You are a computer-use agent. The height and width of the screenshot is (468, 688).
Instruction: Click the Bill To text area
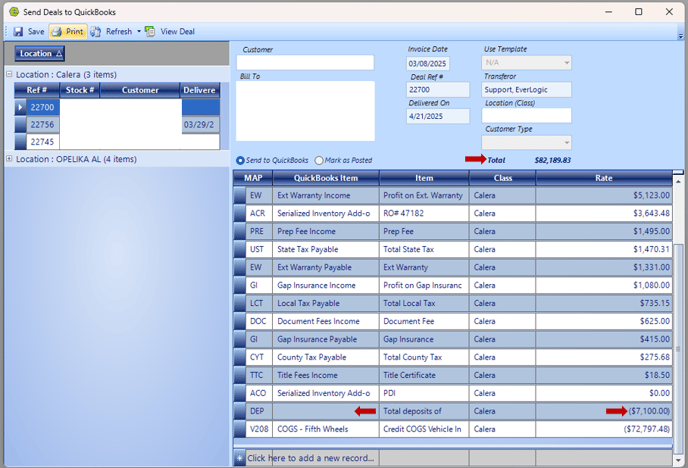coord(305,111)
